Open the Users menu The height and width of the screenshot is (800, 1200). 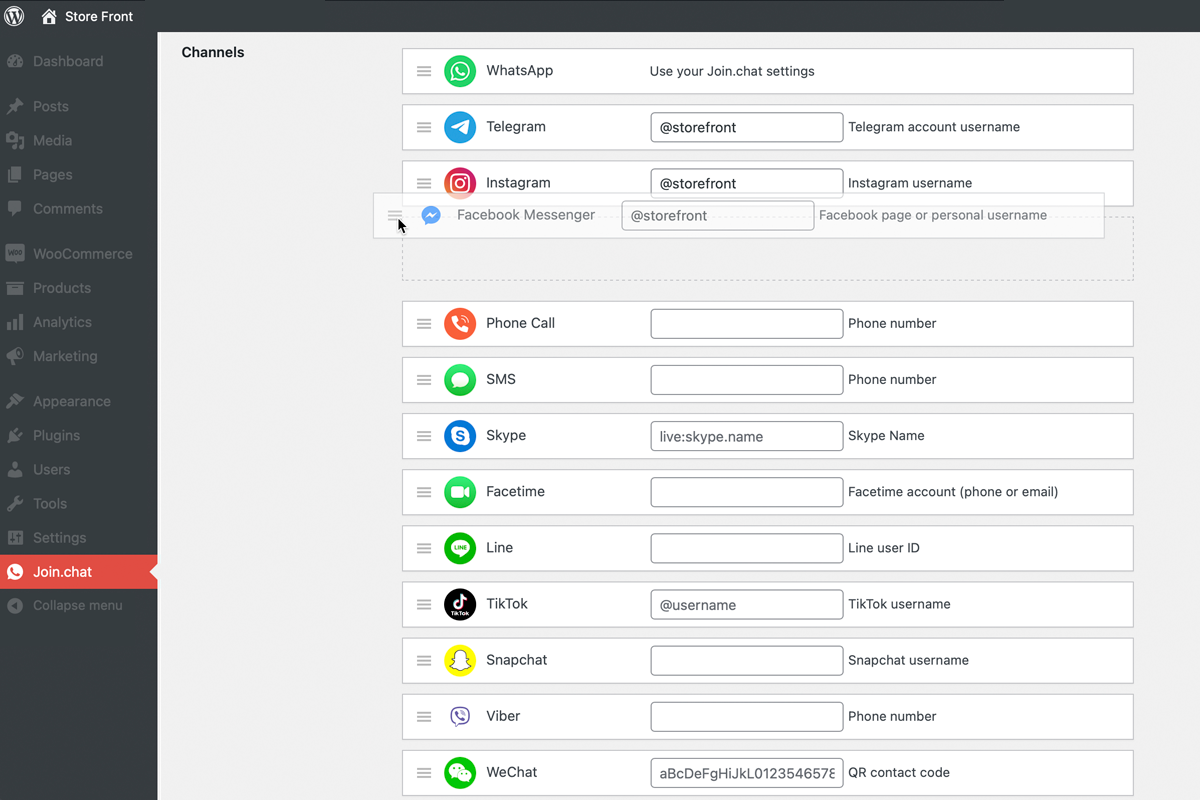[x=78, y=469]
